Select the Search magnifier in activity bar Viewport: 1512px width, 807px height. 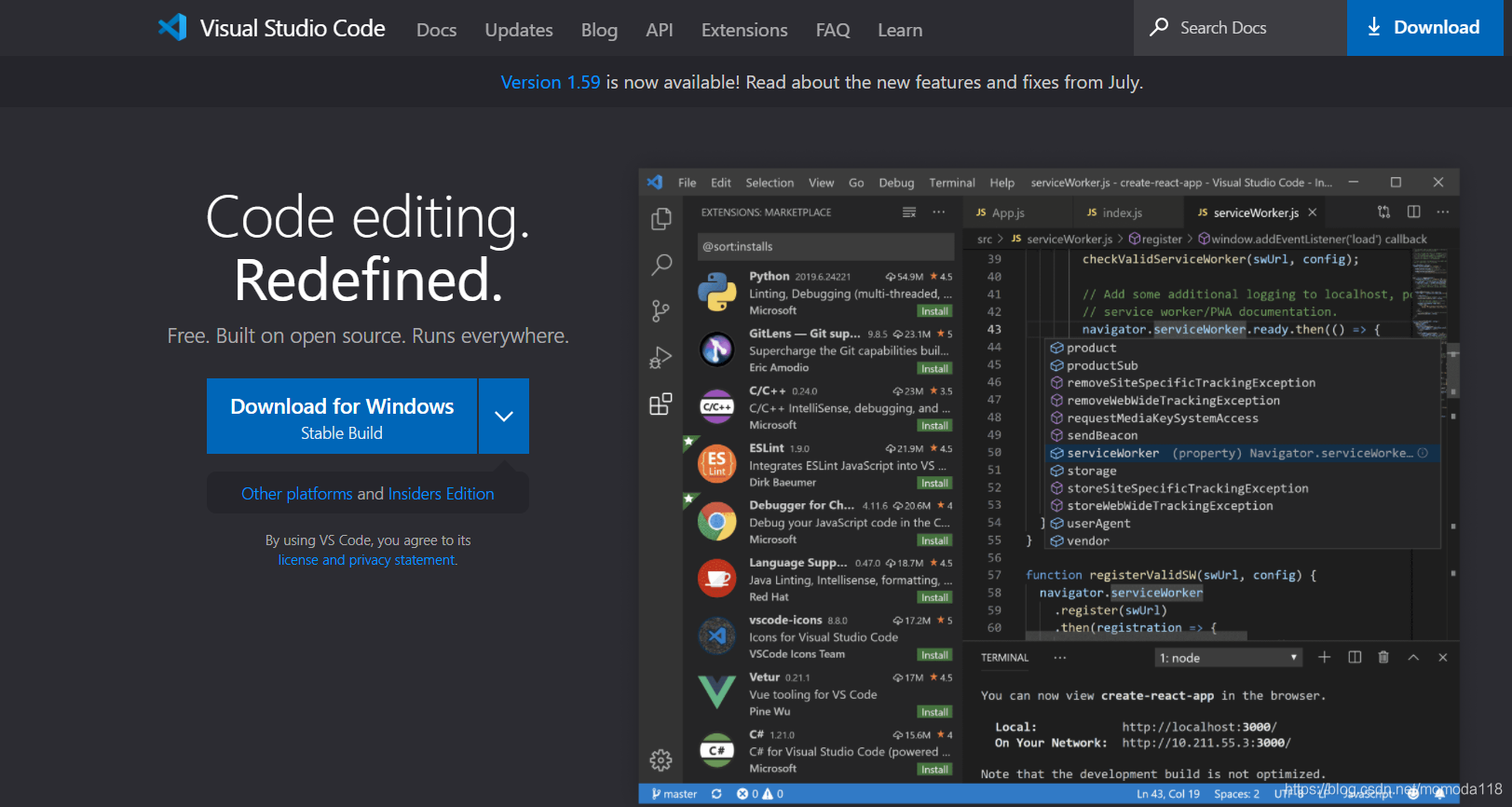pyautogui.click(x=661, y=265)
